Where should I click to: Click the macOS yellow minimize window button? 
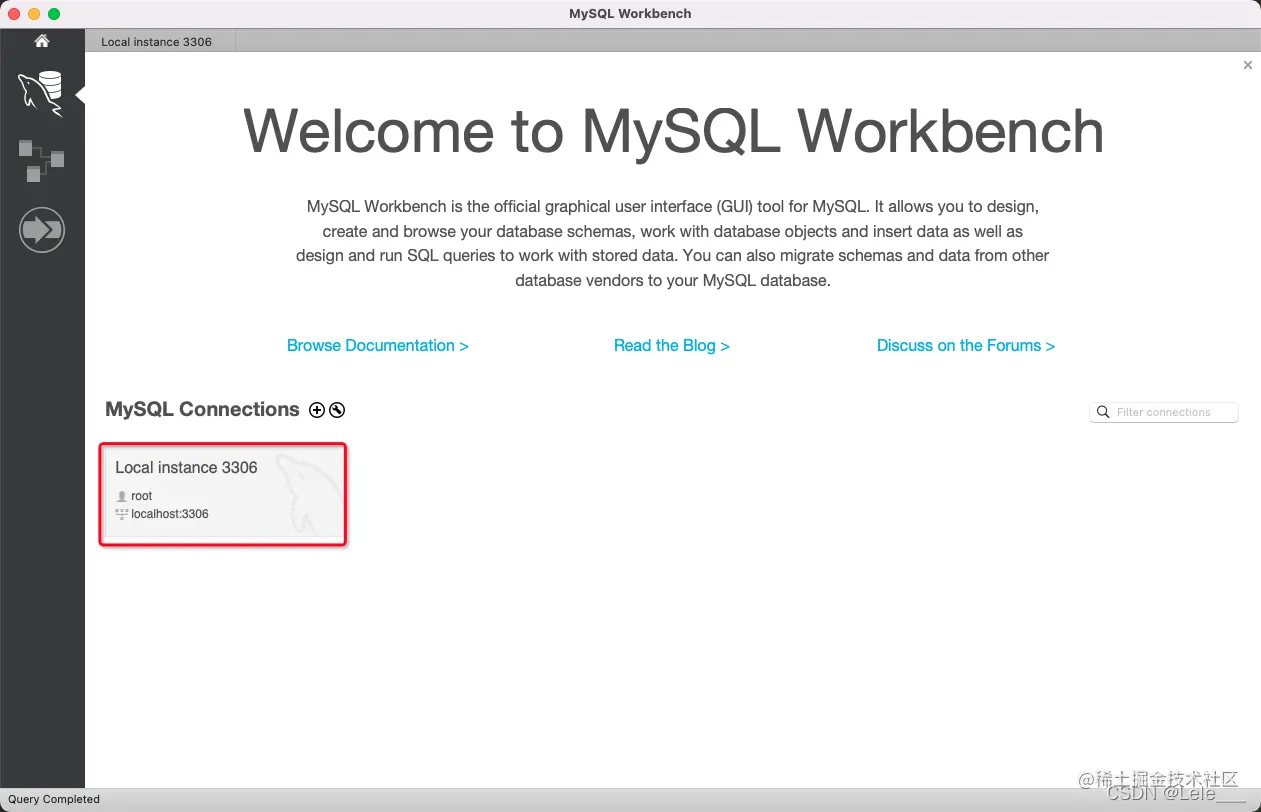[x=34, y=14]
